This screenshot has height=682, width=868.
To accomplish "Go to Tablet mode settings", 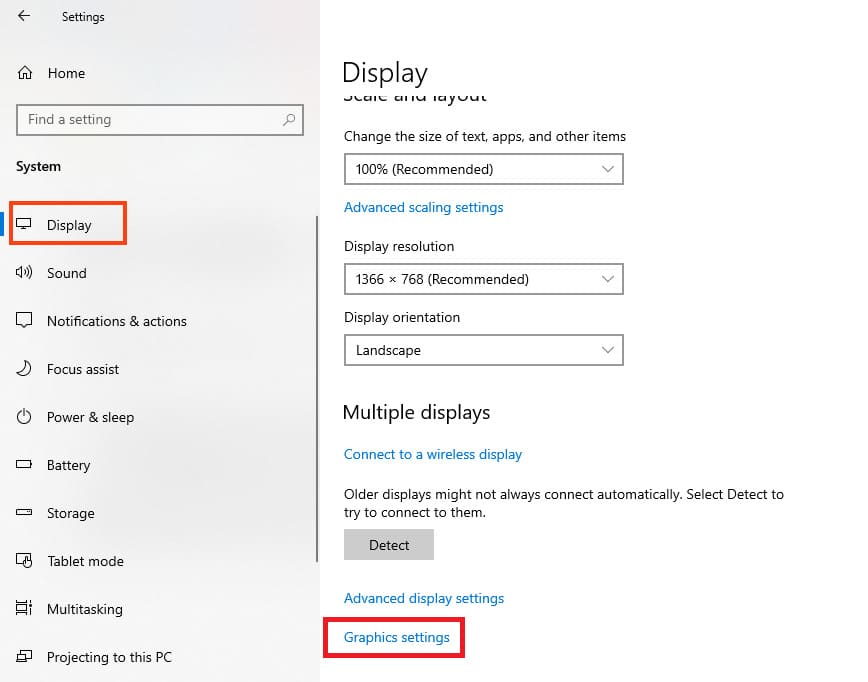I will tap(85, 561).
